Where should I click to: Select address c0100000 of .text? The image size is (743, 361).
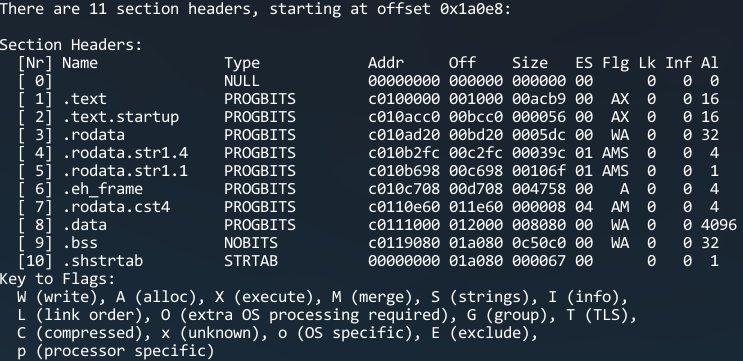[404, 99]
